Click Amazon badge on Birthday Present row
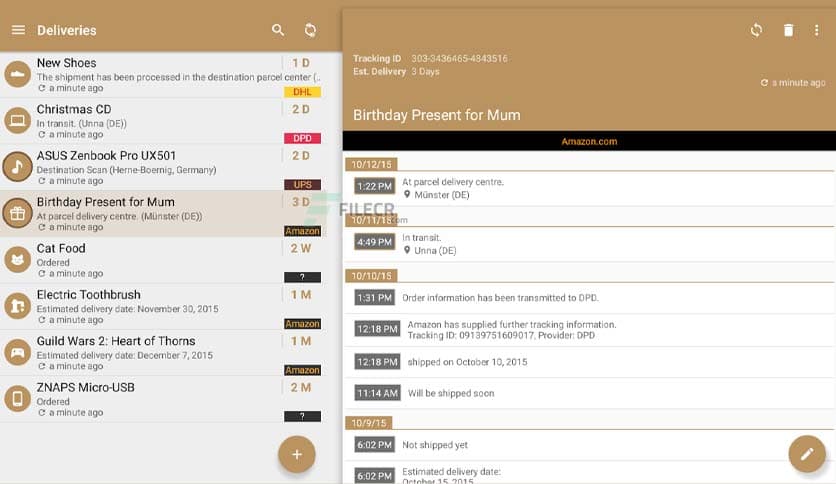The width and height of the screenshot is (836, 484). [302, 231]
